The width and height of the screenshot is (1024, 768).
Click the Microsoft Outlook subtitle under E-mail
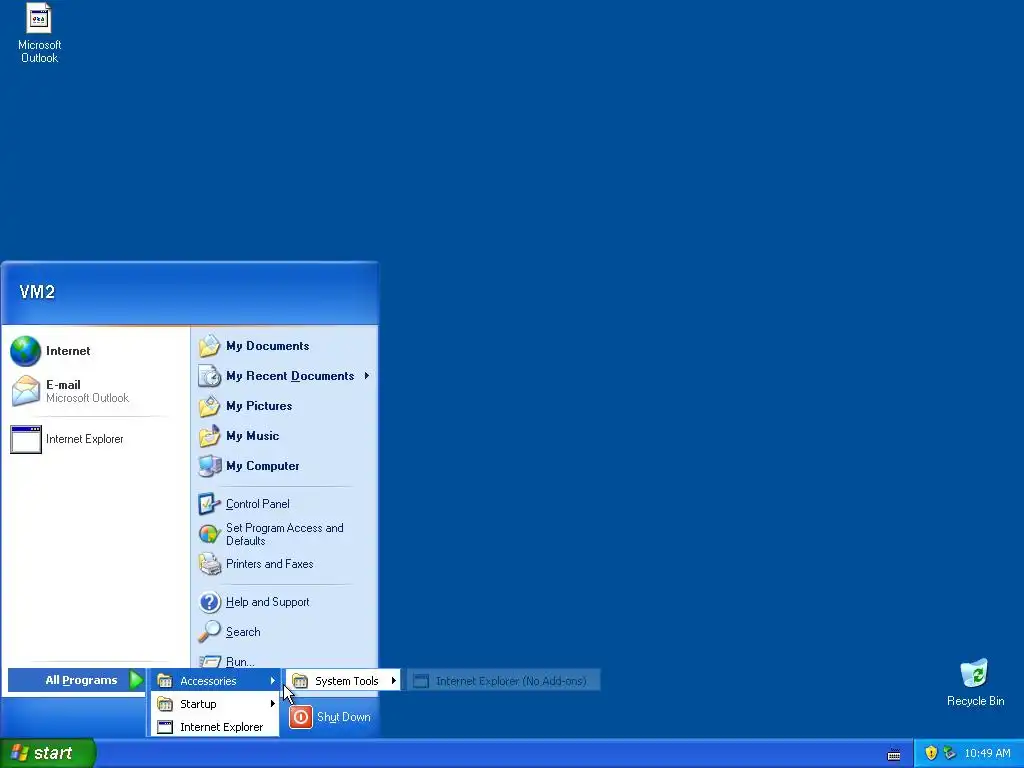click(x=88, y=398)
